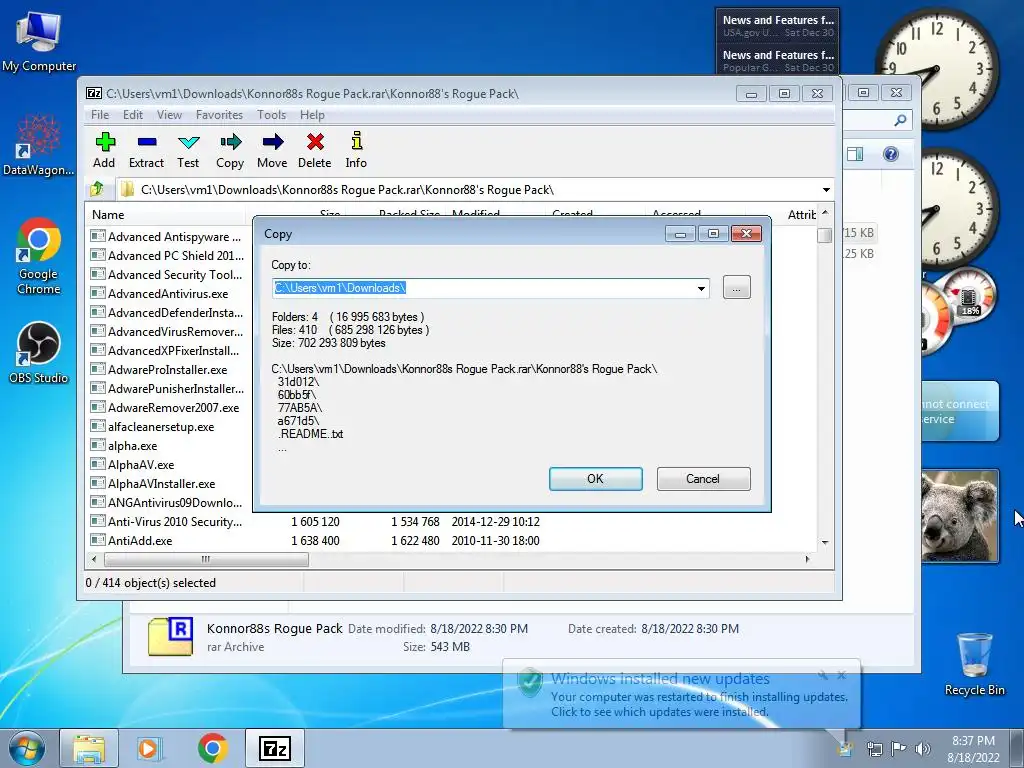Click Explorer search magnifier icon
Screen dimensions: 1024x768
click(901, 120)
